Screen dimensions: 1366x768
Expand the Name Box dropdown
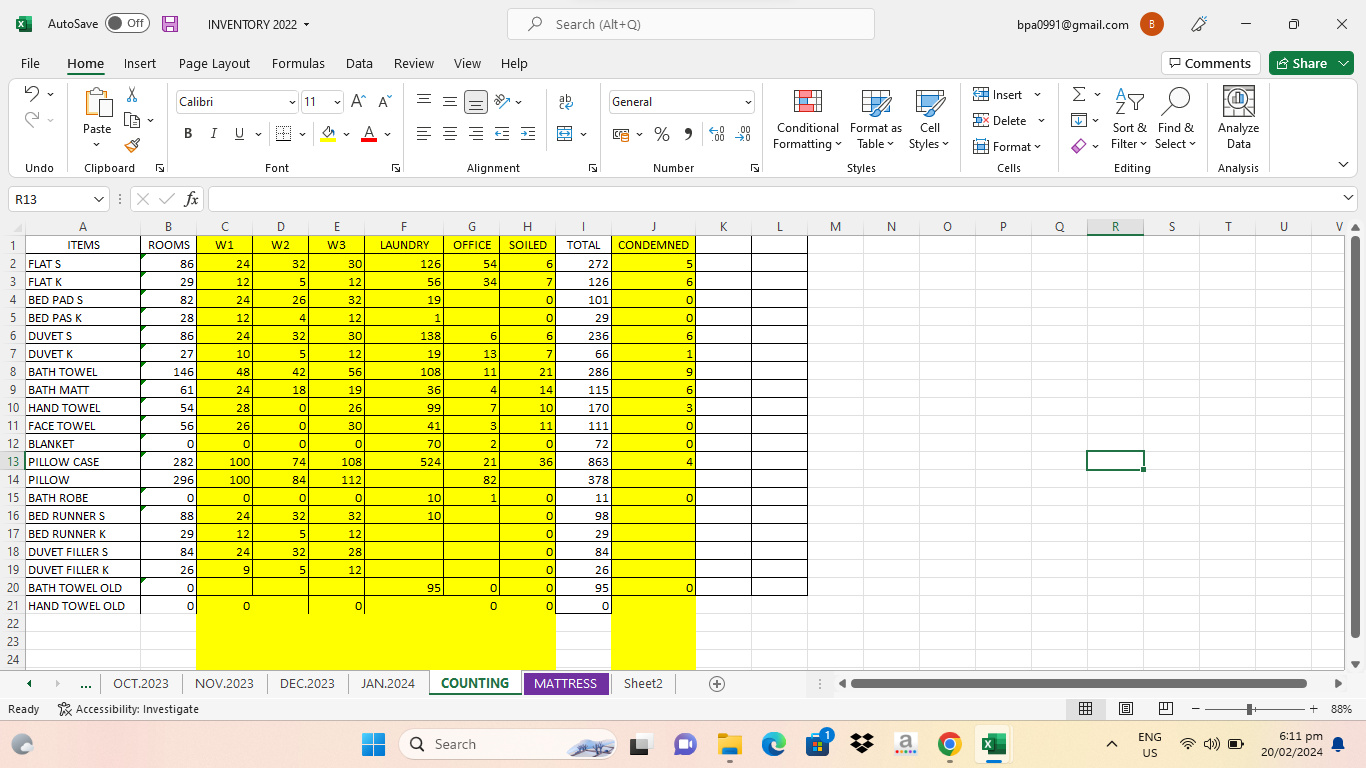pyautogui.click(x=98, y=199)
